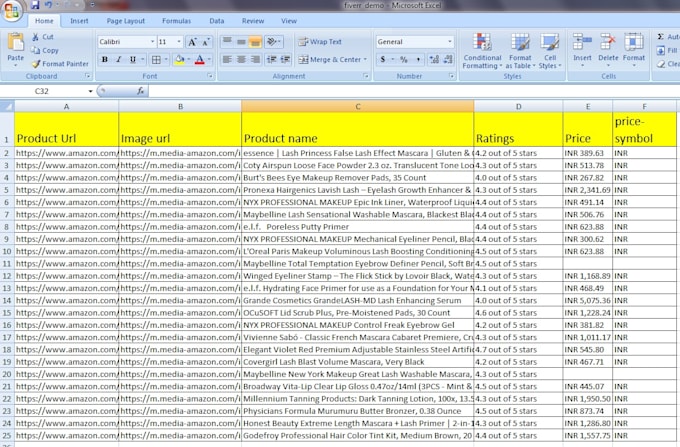This screenshot has height=447, width=680.
Task: Open Number dialog launcher
Action: coord(452,76)
